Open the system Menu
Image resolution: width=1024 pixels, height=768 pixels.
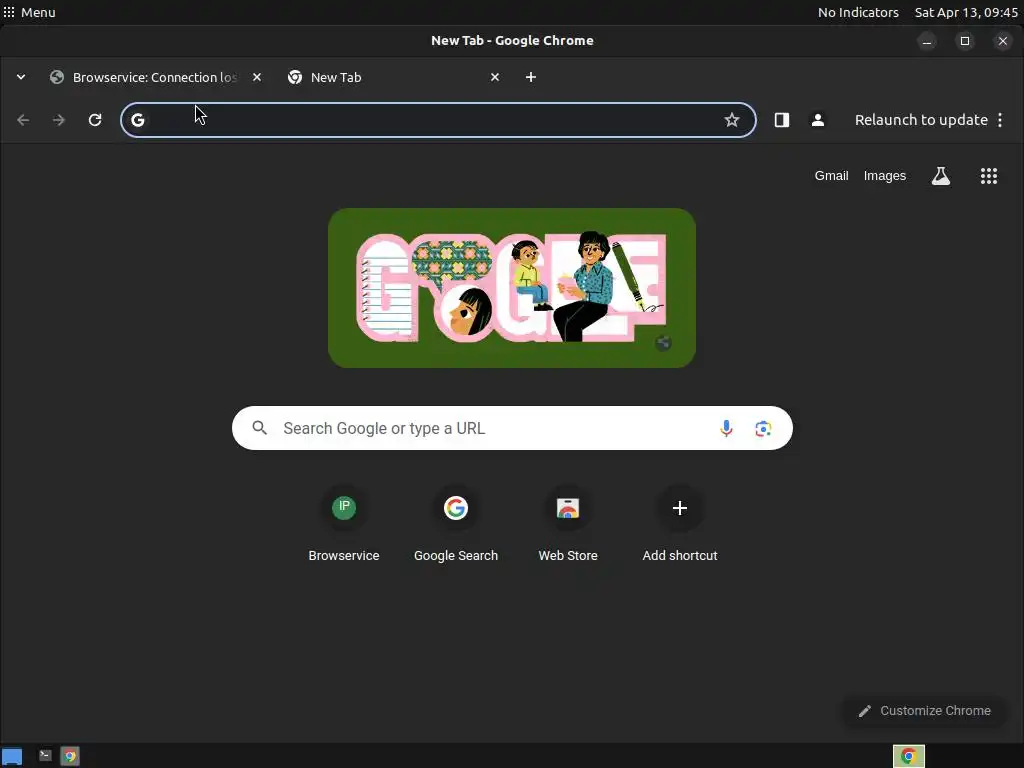click(x=29, y=12)
